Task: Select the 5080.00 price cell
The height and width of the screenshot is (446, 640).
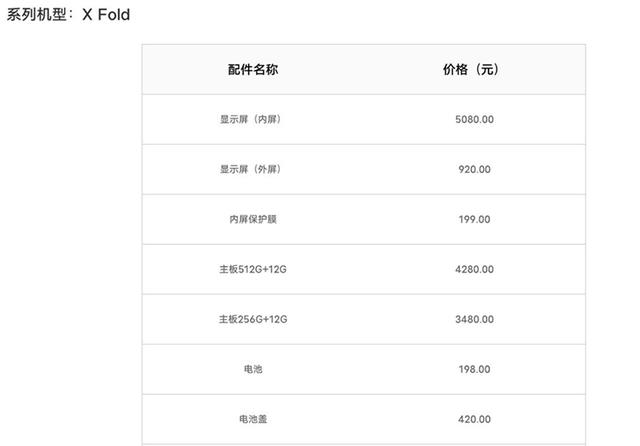Action: 473,119
